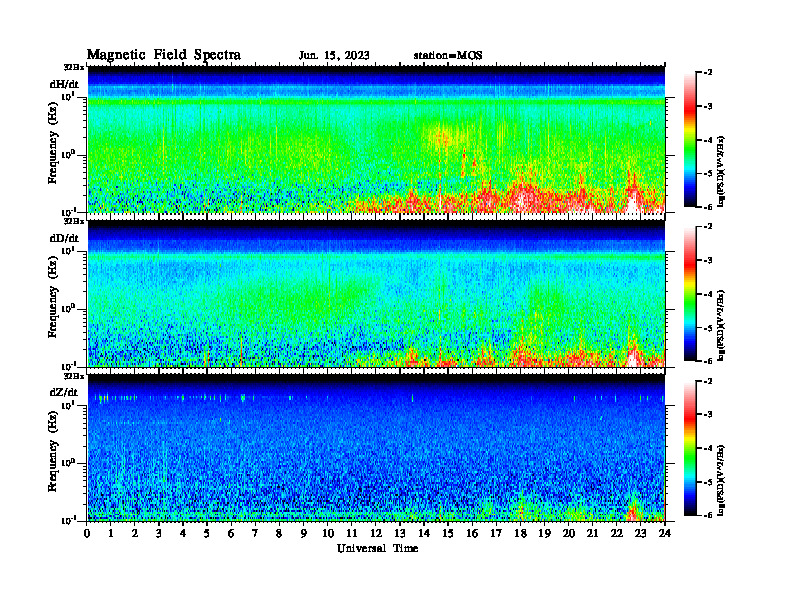Screen dimensions: 792x612
Task: Click hour "8" on the time axis
Action: (x=279, y=533)
